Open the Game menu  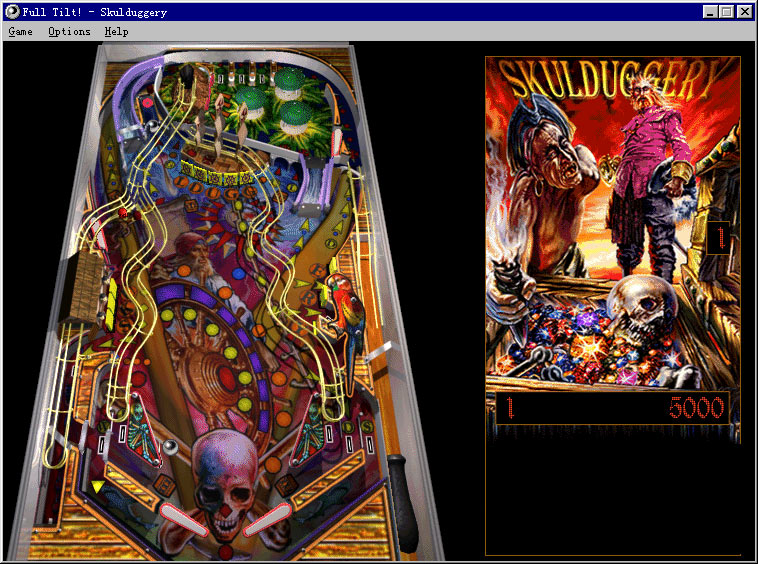pyautogui.click(x=20, y=31)
